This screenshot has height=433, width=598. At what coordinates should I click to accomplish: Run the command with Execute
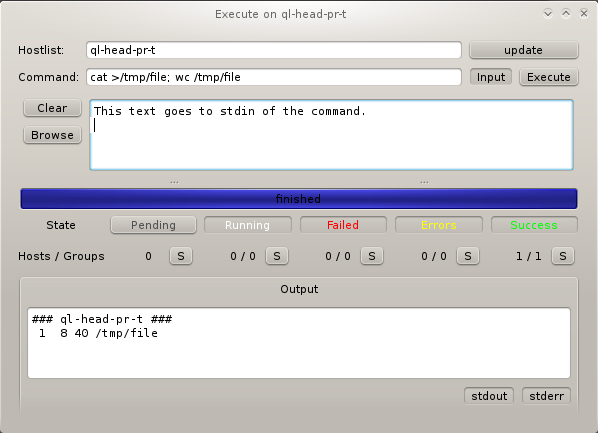coord(548,77)
